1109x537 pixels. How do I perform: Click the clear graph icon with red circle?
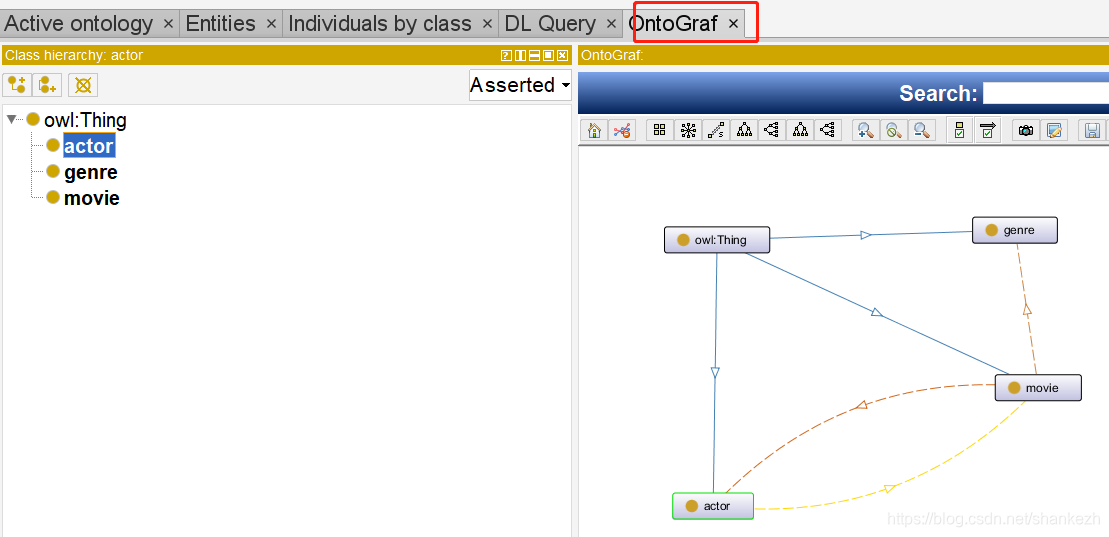(x=622, y=130)
